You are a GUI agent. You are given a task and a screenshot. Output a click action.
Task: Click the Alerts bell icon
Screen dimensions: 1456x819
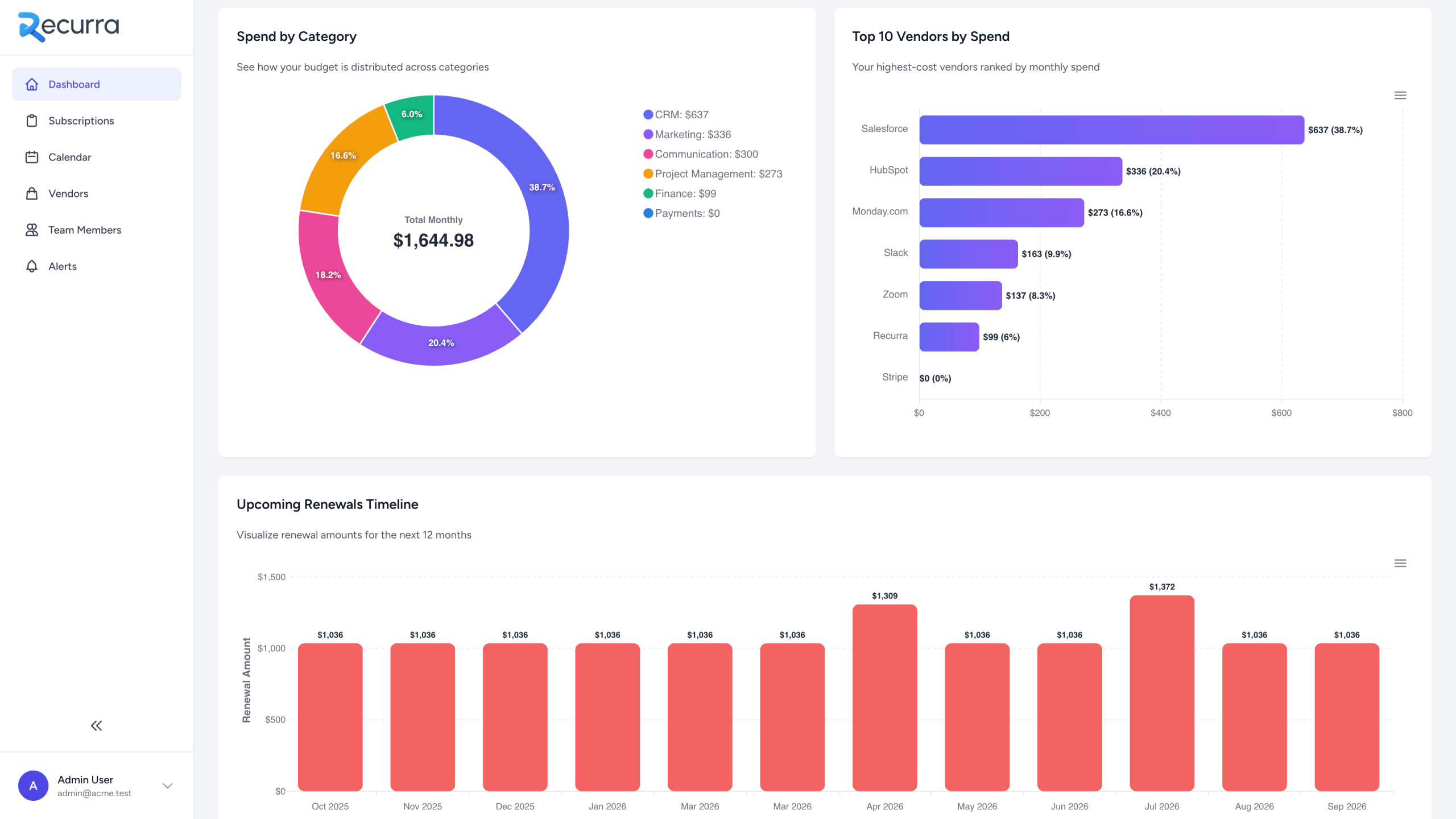pyautogui.click(x=32, y=266)
